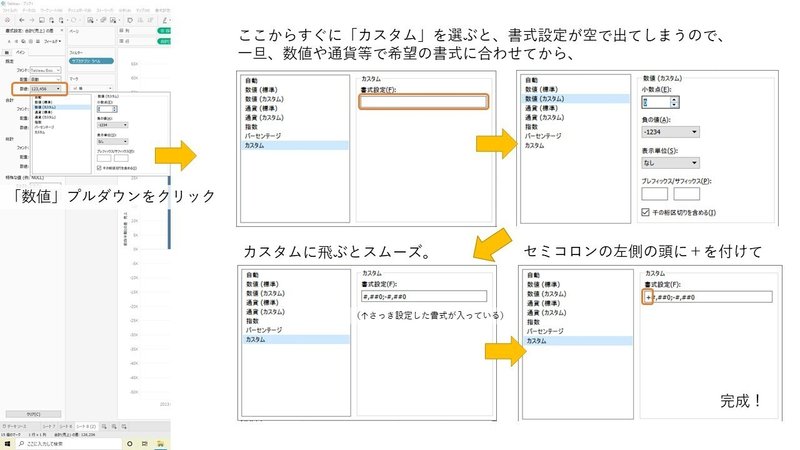This screenshot has height=450, width=800.
Task: Open the フォント Tableau Book dropdown
Action: point(45,70)
